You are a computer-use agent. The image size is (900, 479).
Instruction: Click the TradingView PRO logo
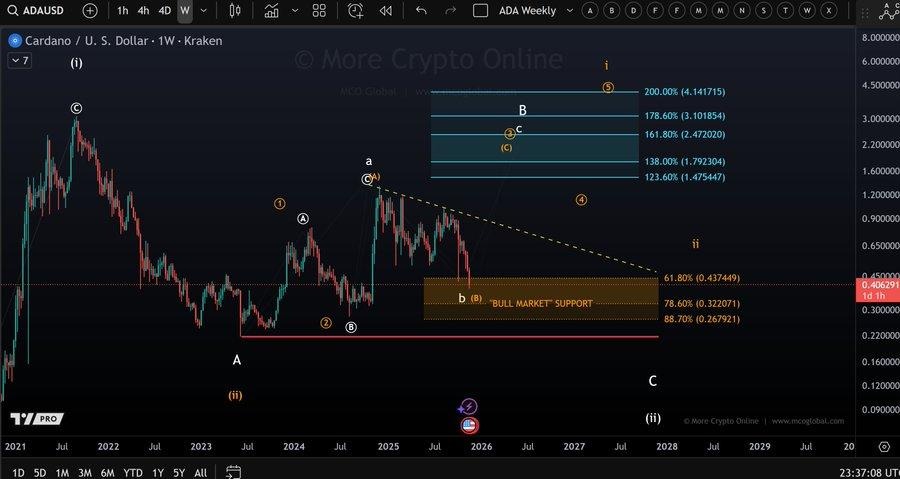[37, 419]
